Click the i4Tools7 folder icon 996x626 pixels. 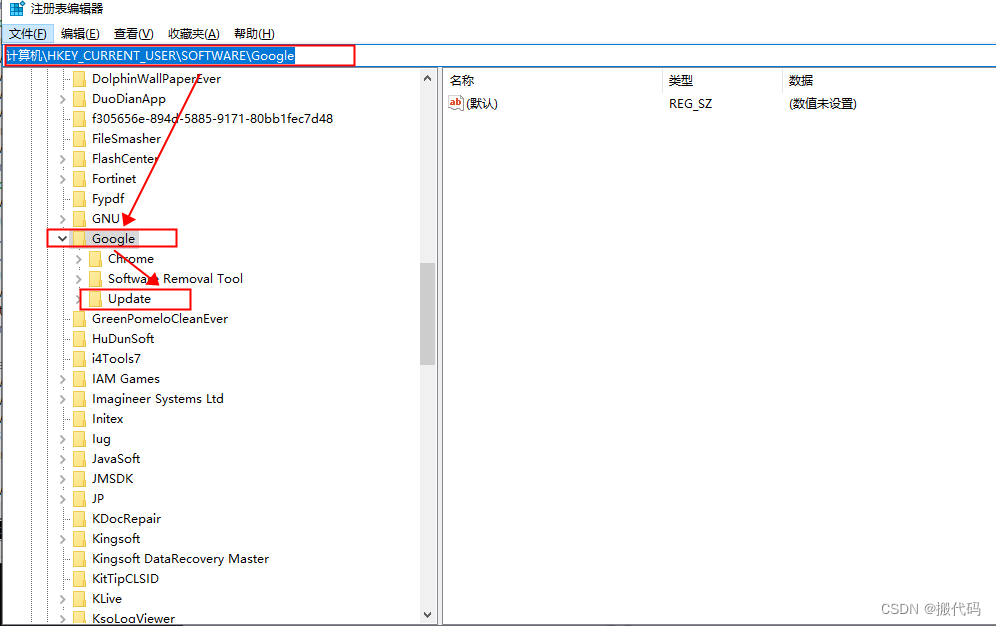click(79, 359)
